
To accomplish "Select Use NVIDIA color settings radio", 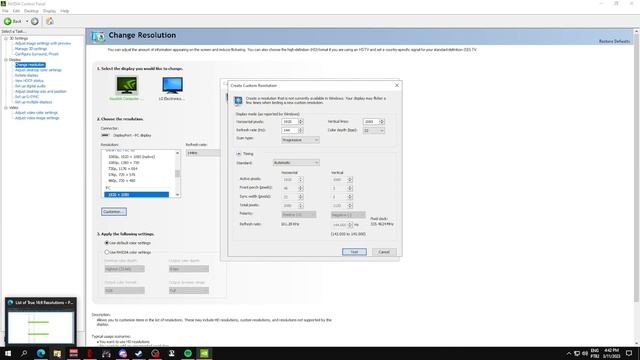I will [107, 252].
